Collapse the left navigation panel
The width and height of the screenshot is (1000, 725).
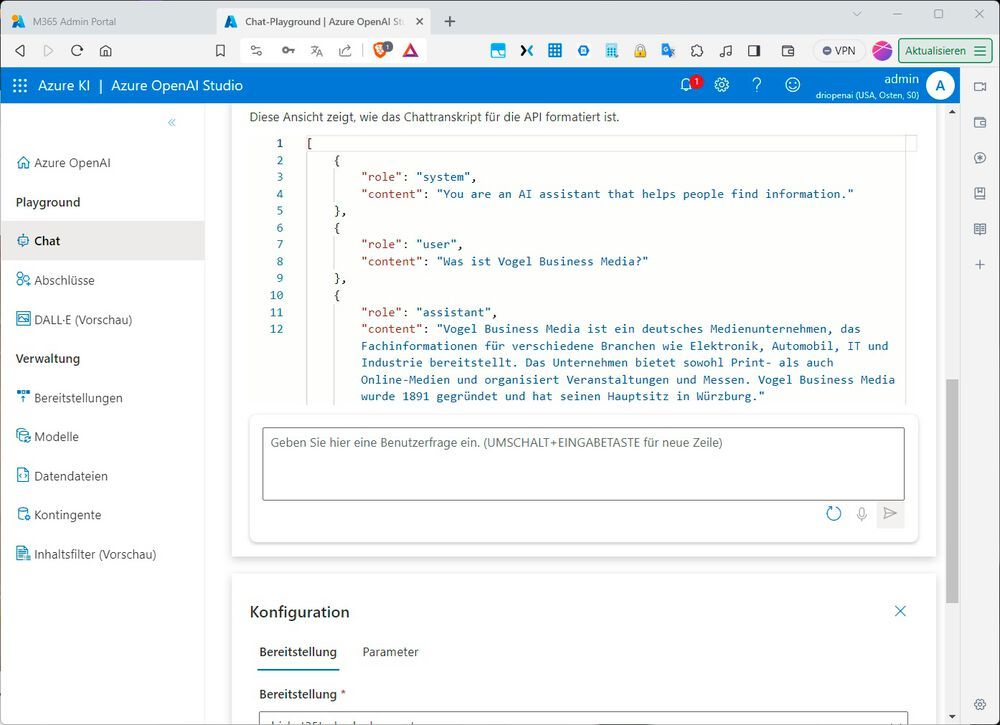point(172,122)
